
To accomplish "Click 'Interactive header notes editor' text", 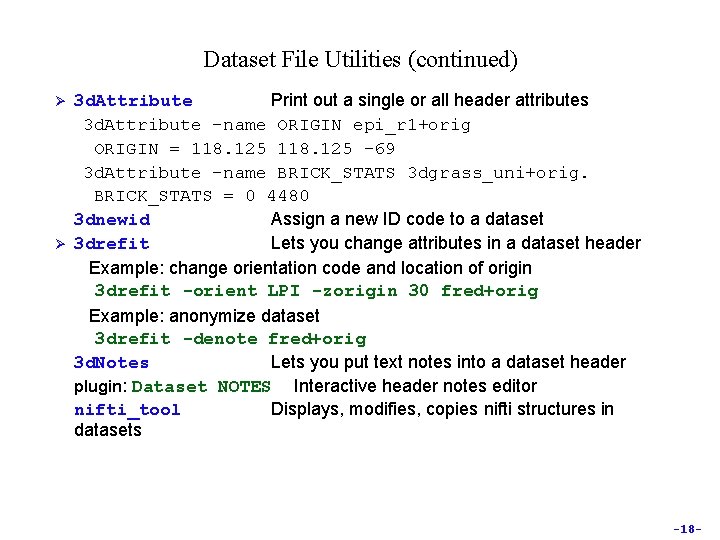I will [415, 386].
